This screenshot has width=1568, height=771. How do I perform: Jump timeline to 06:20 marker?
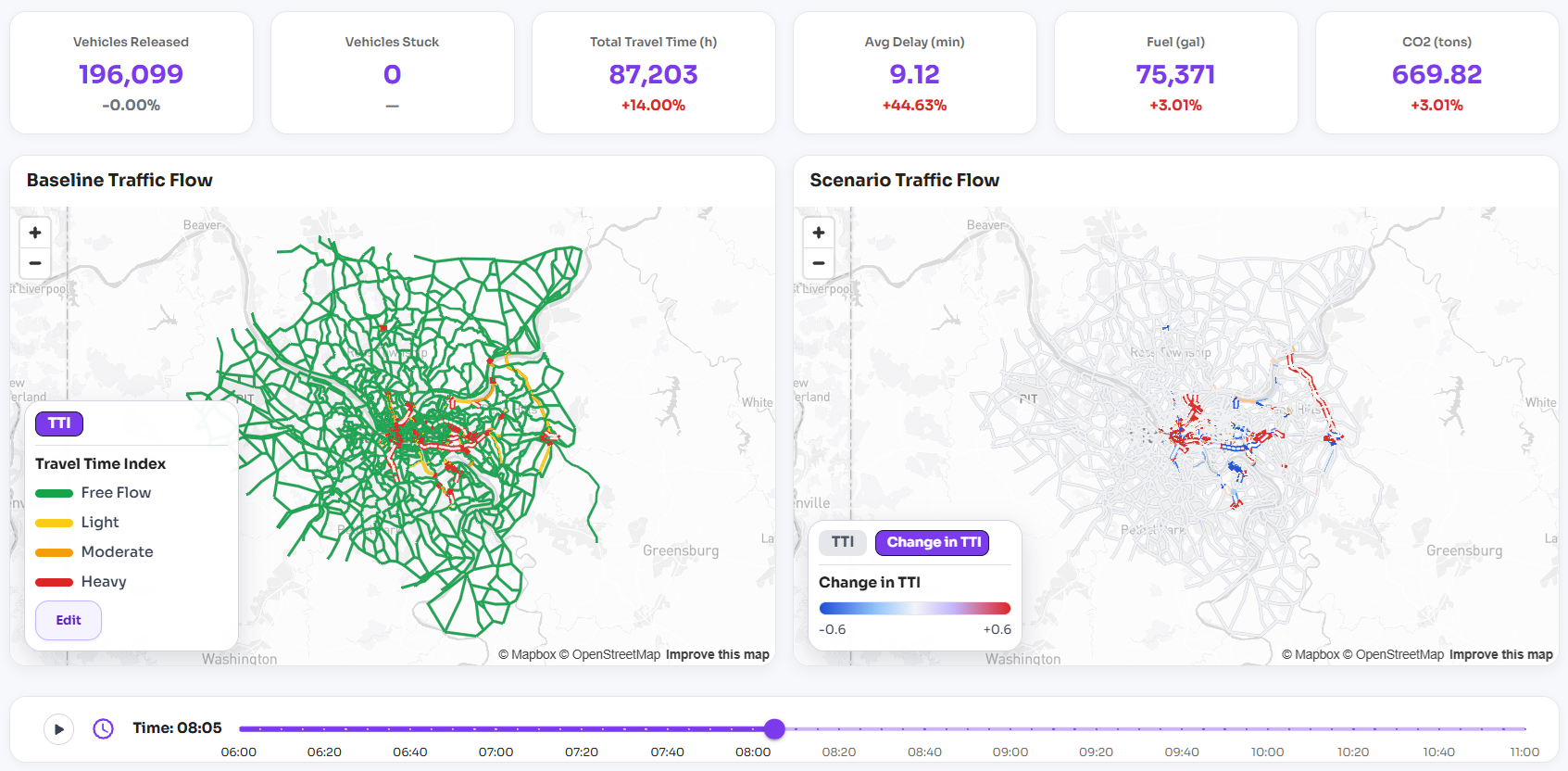click(x=324, y=752)
